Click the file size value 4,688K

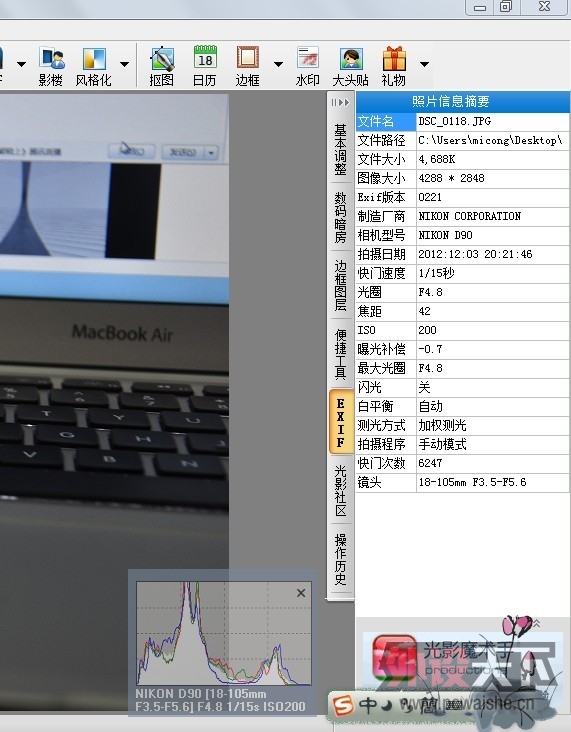pos(437,160)
